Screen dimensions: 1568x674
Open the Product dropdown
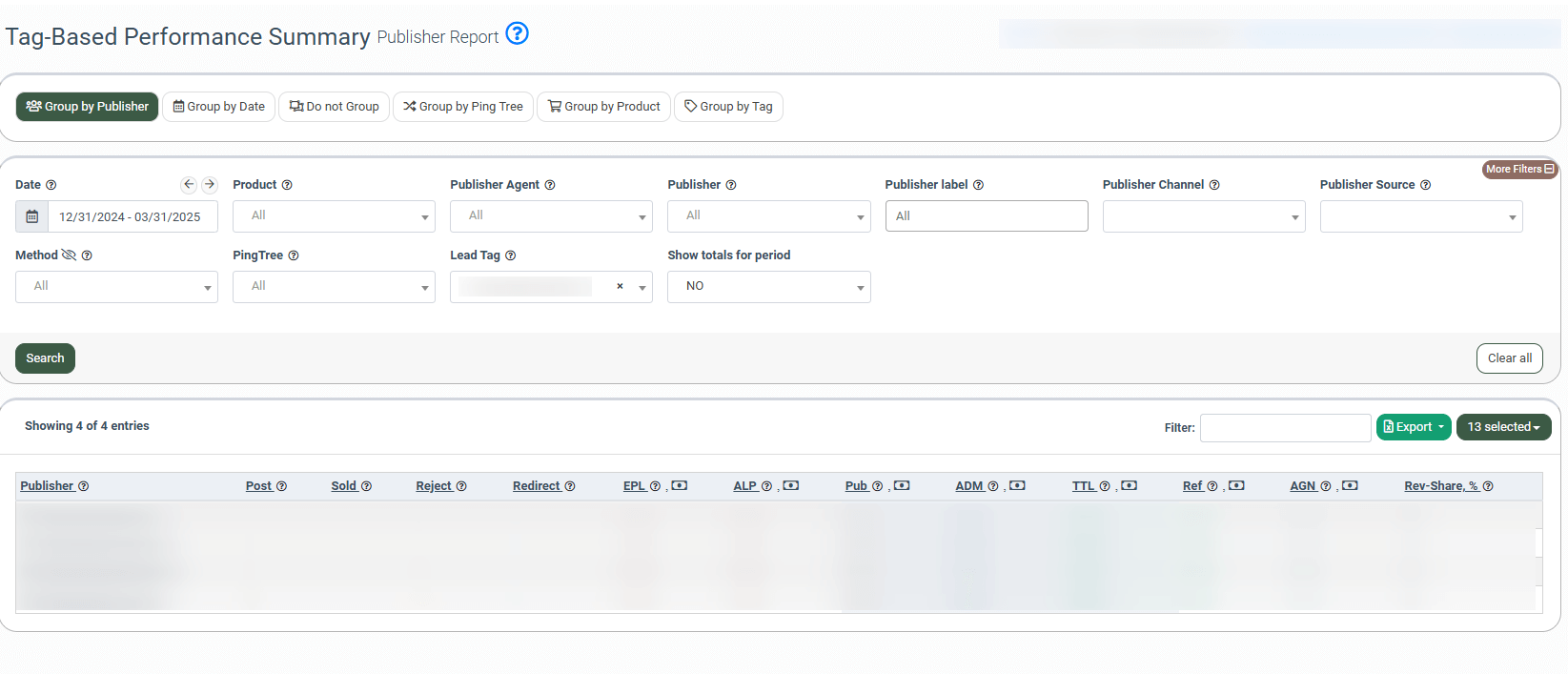[x=334, y=216]
